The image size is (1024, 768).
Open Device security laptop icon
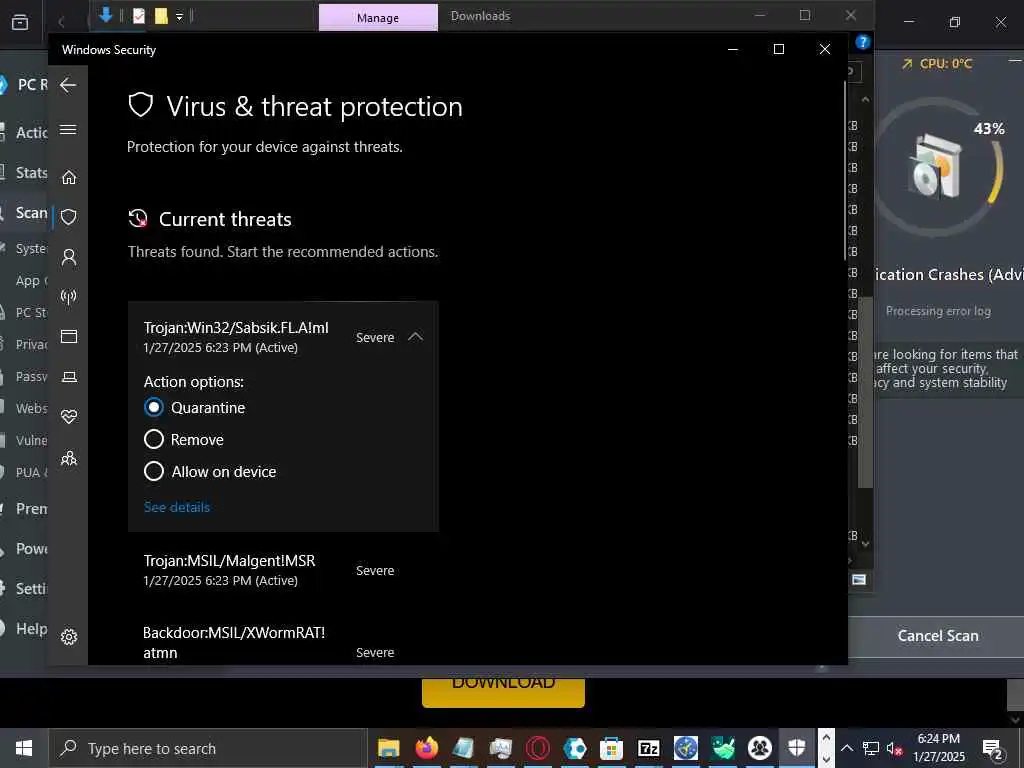(69, 377)
